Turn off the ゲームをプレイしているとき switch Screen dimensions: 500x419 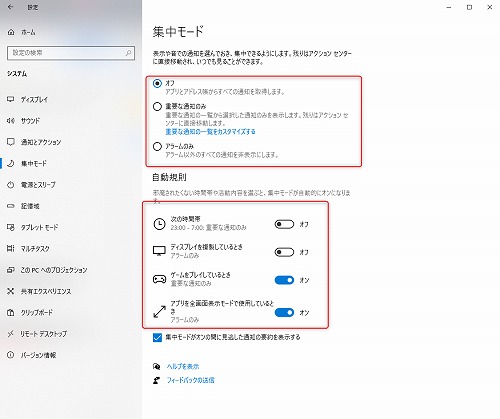(x=284, y=280)
